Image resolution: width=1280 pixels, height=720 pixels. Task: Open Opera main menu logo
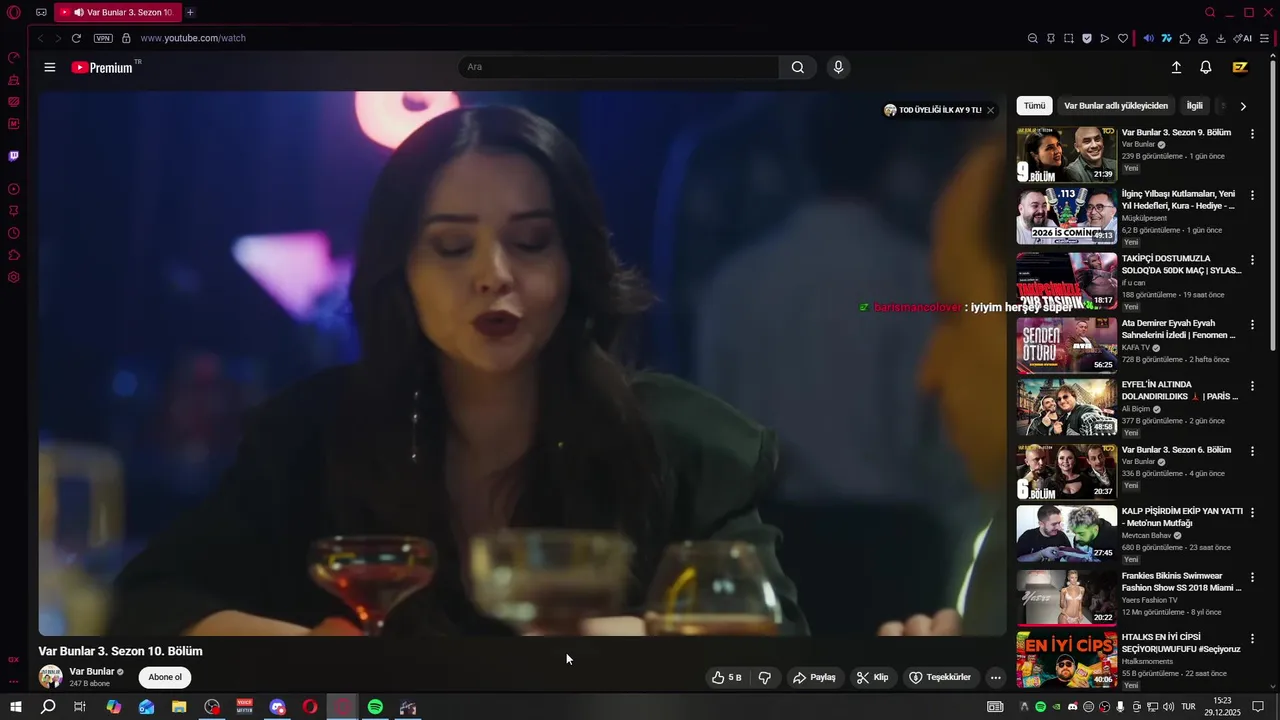click(13, 13)
